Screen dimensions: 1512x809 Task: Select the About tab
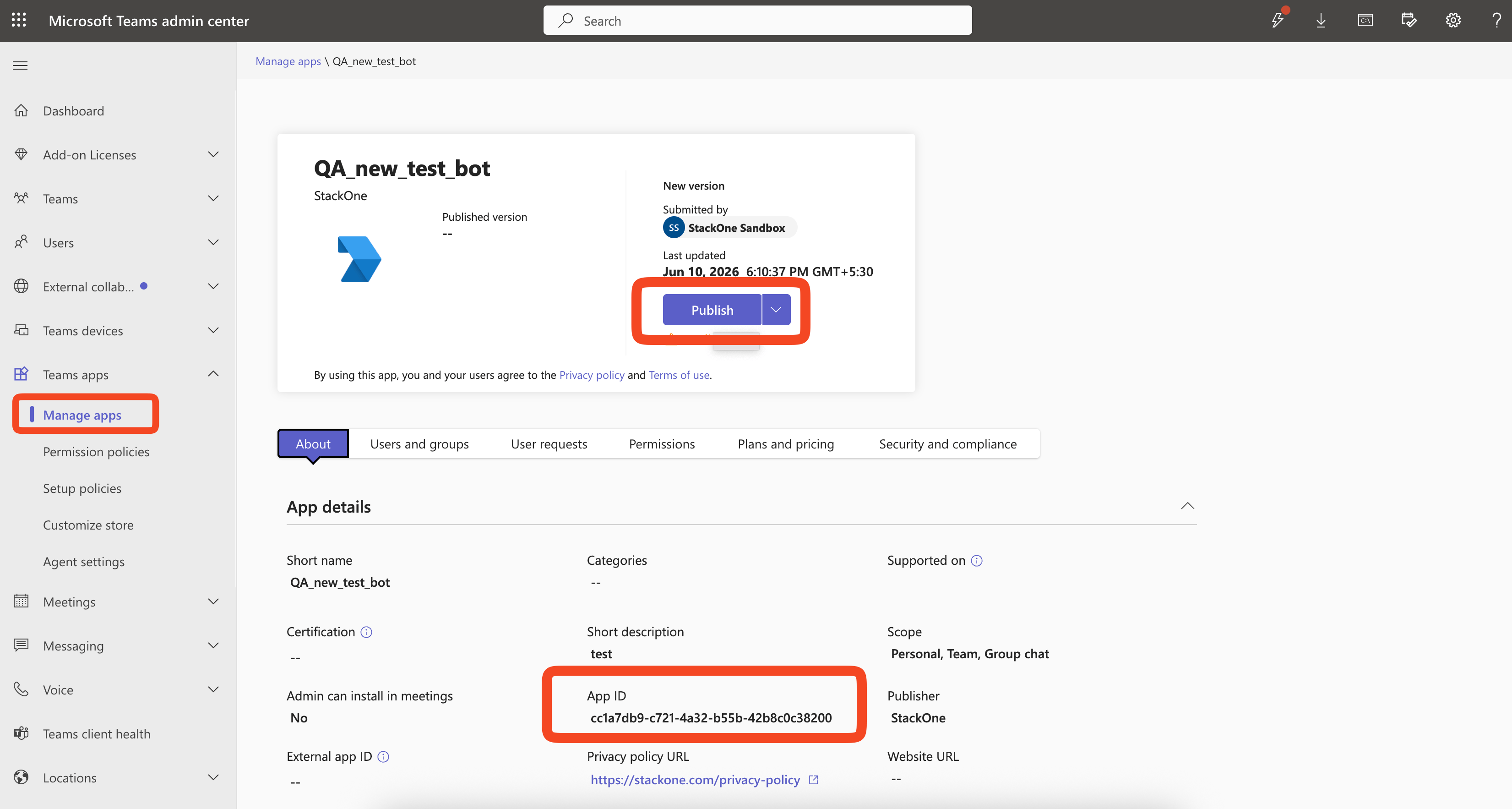313,444
